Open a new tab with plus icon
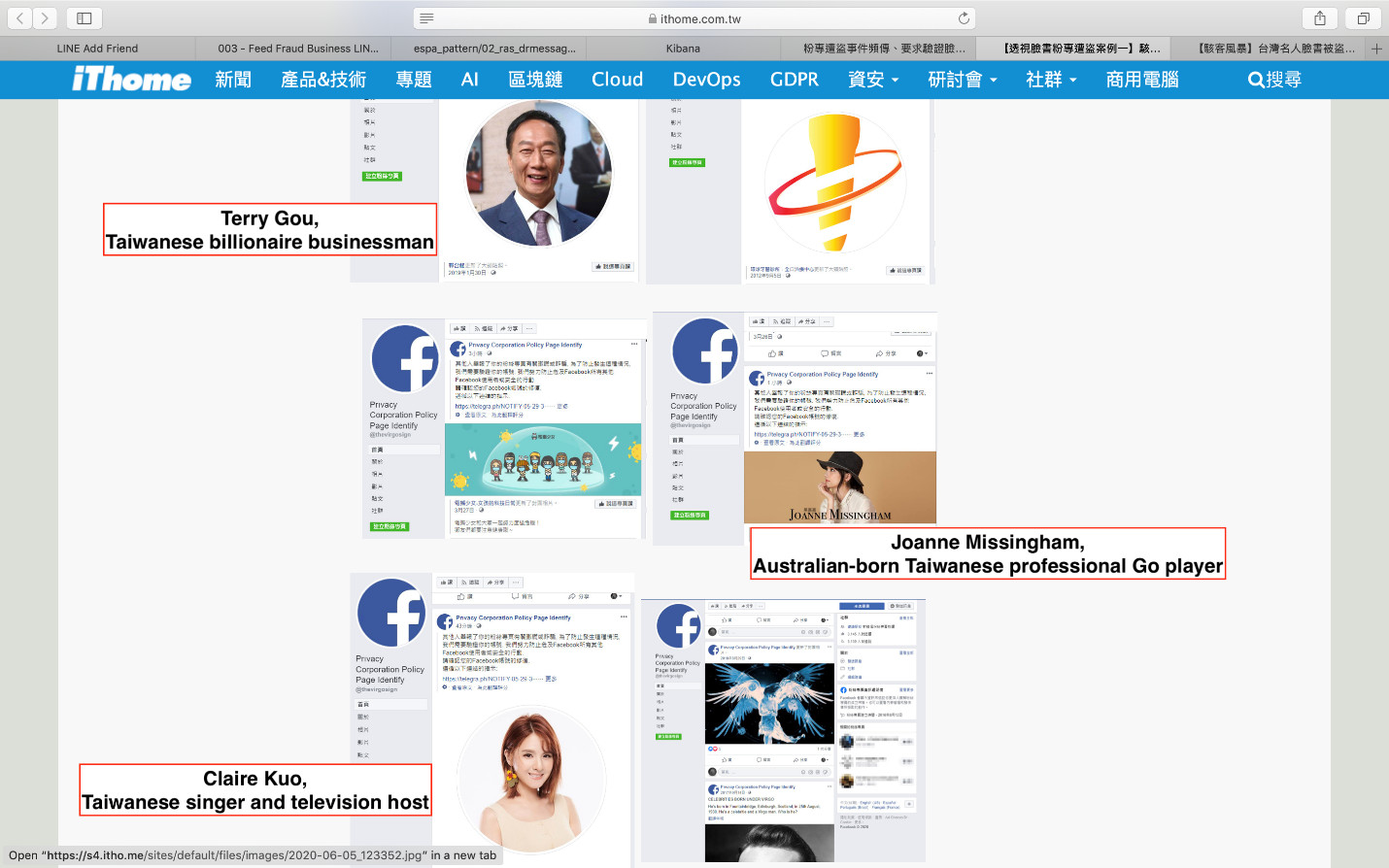 [1376, 49]
